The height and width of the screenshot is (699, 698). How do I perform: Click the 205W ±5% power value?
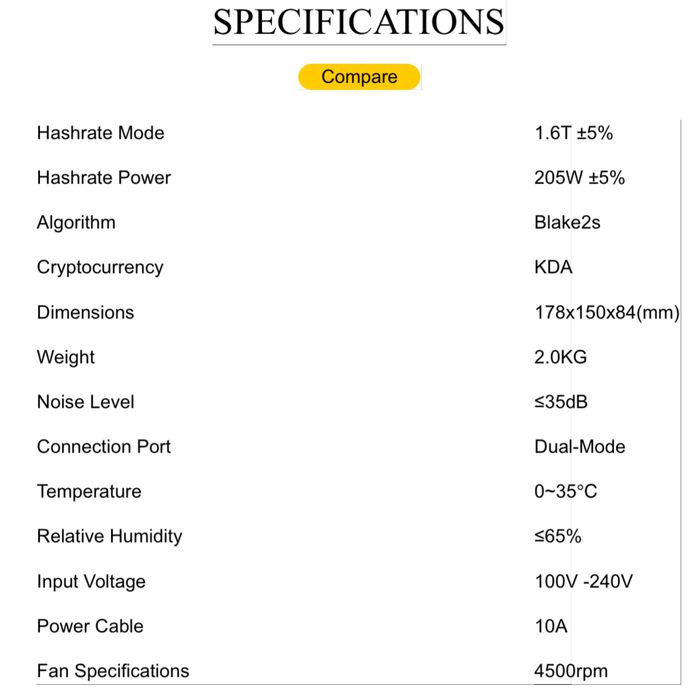click(579, 178)
